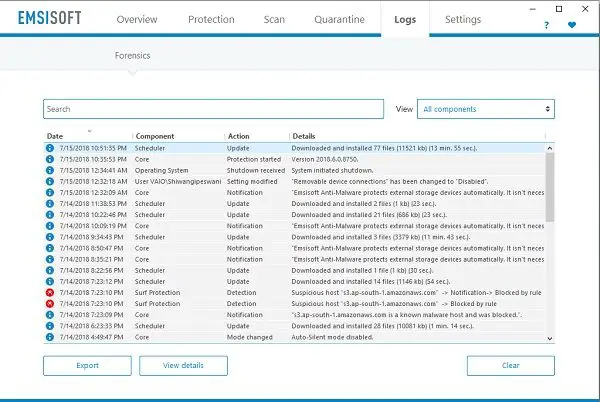This screenshot has height=402, width=600.
Task: Click info icon of Shutdown received row
Action: tap(50, 170)
